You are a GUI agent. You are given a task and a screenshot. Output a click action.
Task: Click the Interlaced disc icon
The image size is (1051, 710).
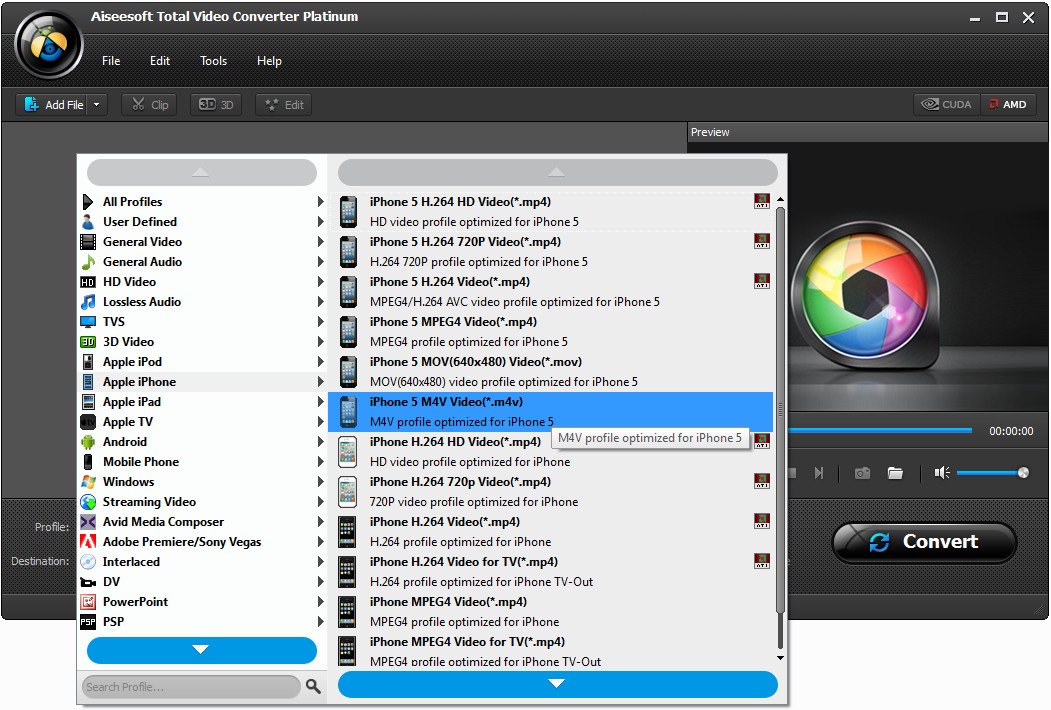pos(88,562)
